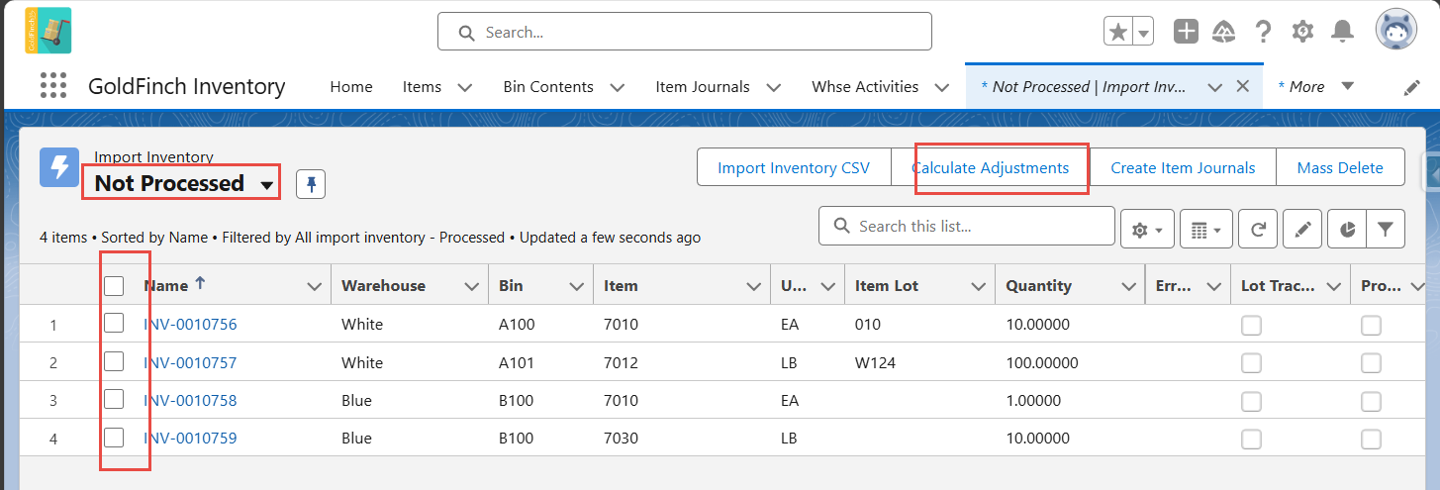Screen dimensions: 1440x490
Task: Open the Items tab dropdown chevron
Action: [465, 87]
